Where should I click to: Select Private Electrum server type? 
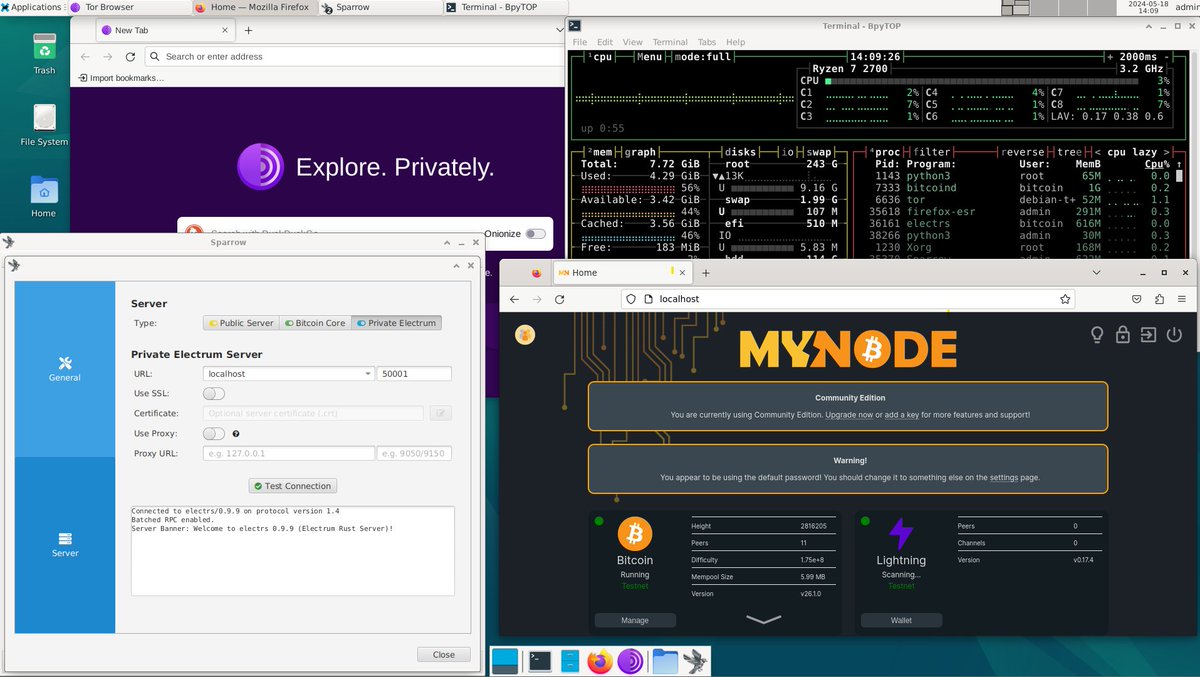[x=396, y=323]
